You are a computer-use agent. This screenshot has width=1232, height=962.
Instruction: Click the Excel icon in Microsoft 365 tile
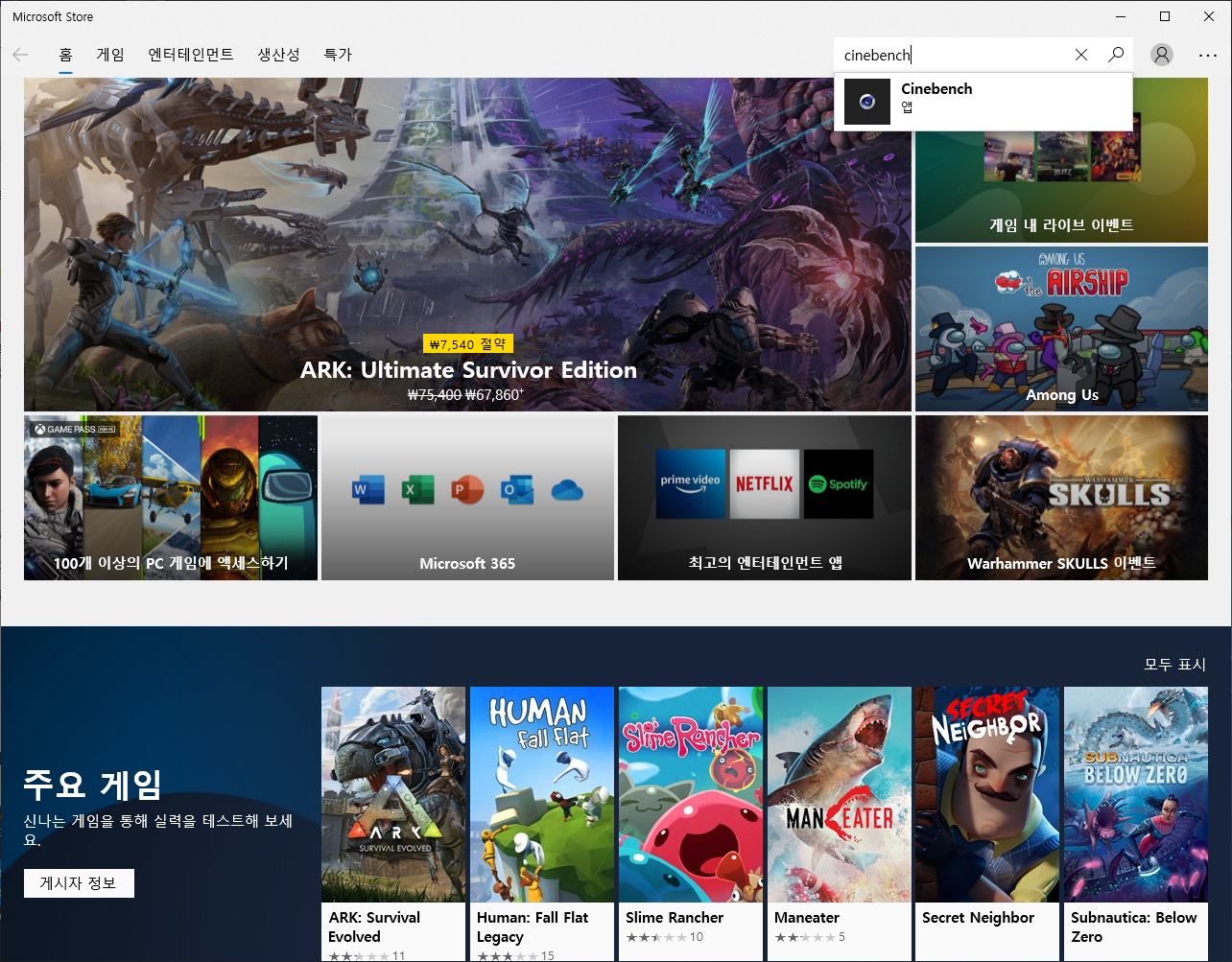pyautogui.click(x=418, y=490)
